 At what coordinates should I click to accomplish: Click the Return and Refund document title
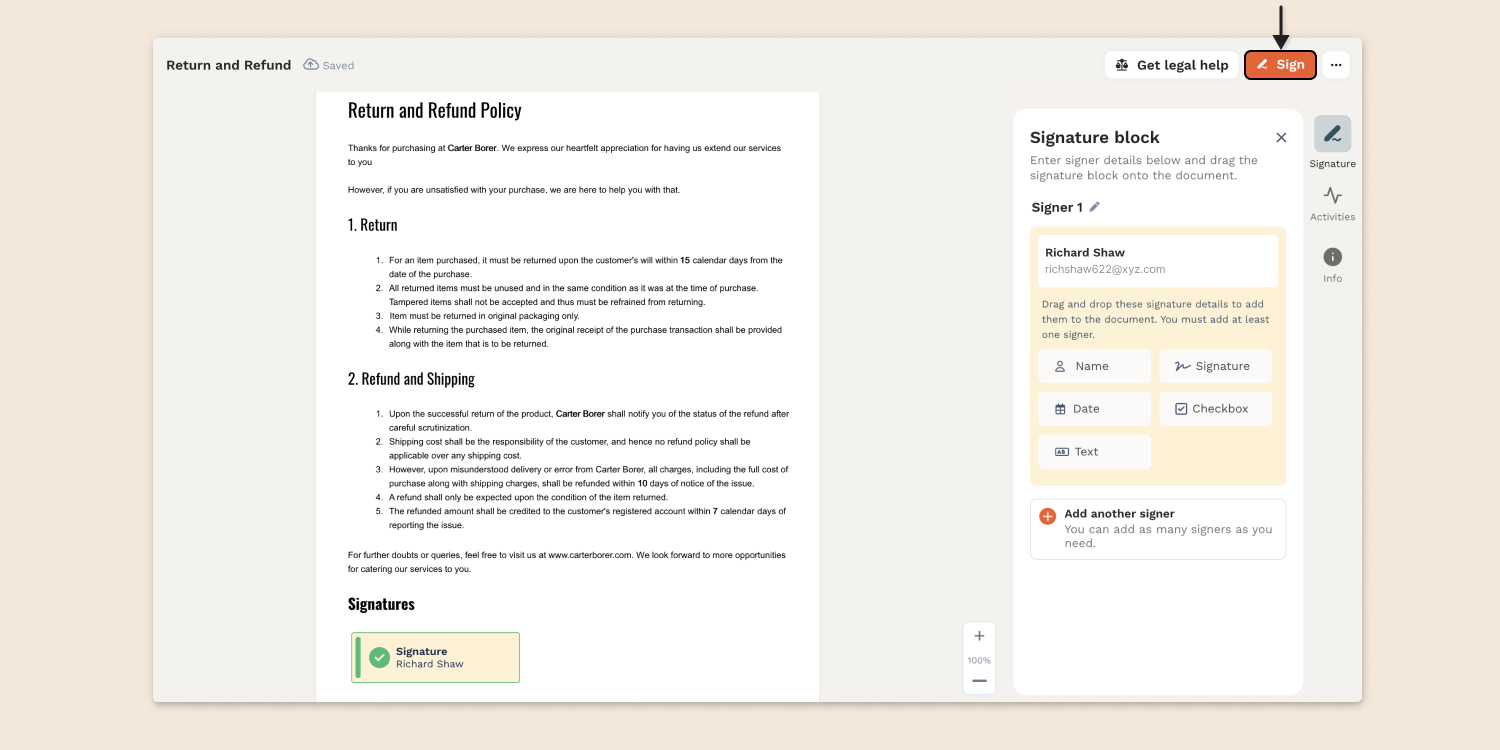228,65
